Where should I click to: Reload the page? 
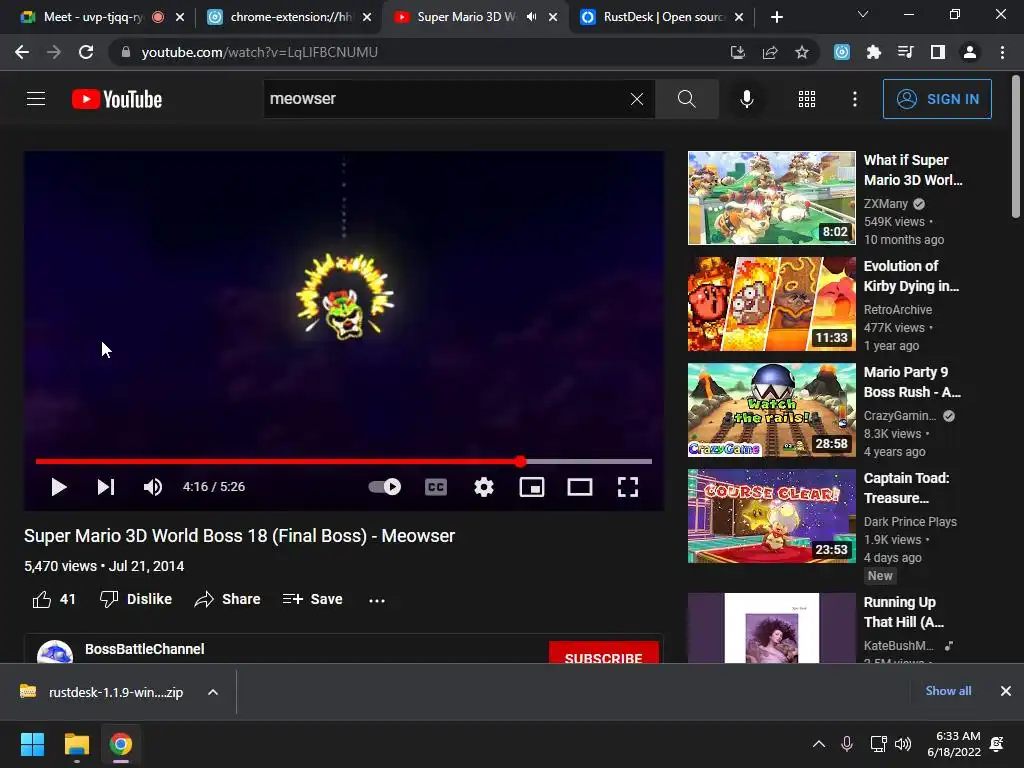86,52
